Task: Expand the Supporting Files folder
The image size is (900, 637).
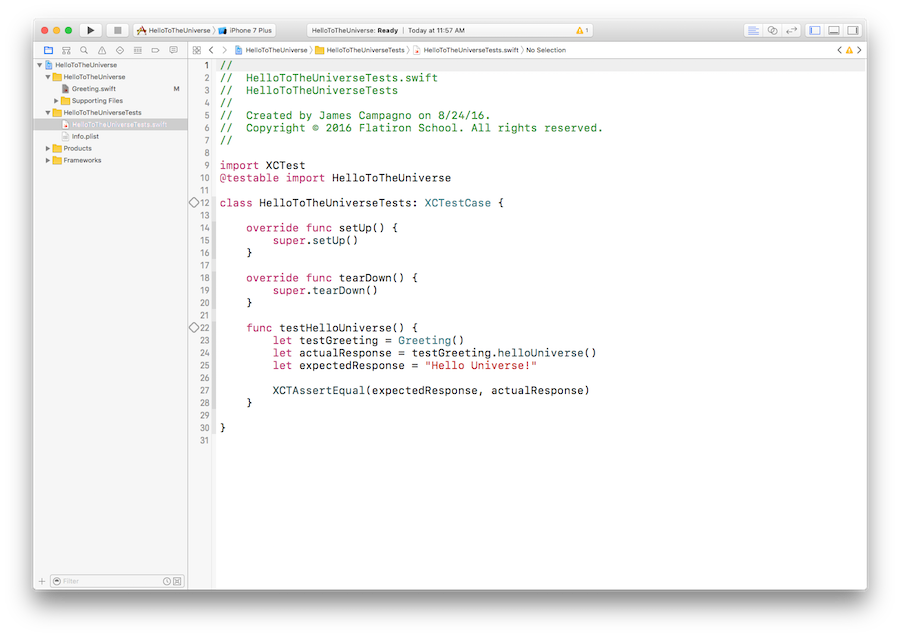Action: tap(56, 101)
